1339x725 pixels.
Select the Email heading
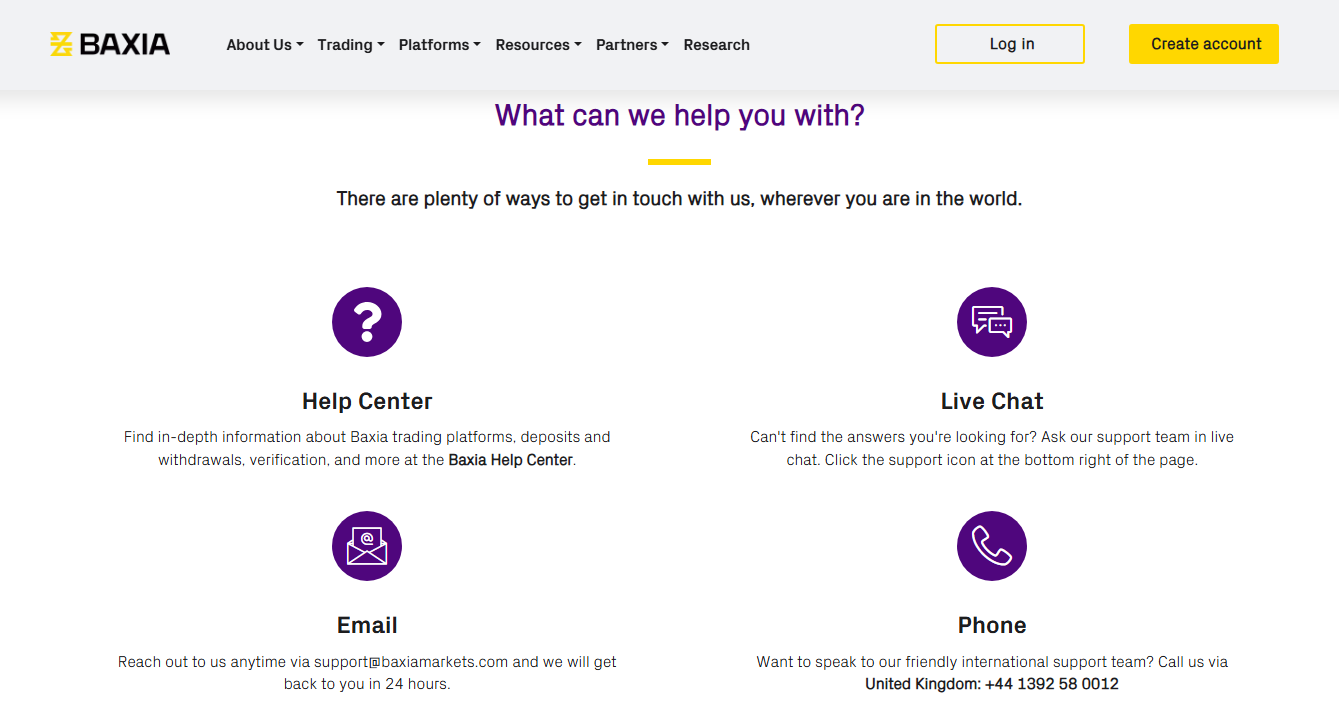367,625
